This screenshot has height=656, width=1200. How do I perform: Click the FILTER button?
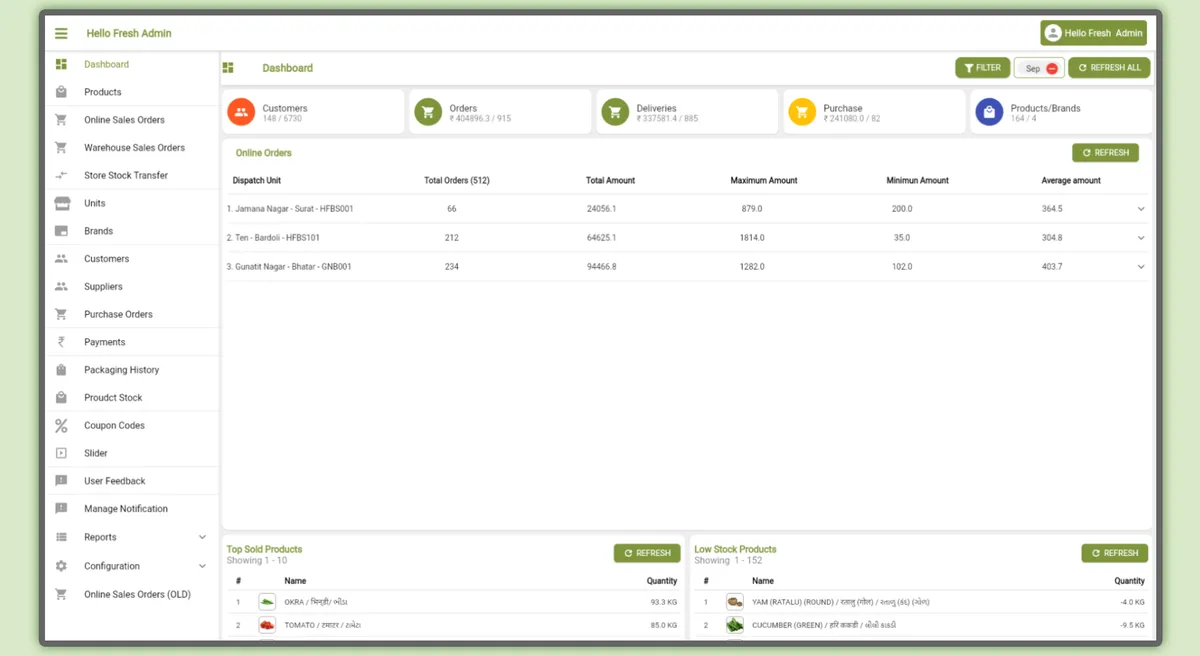(982, 68)
